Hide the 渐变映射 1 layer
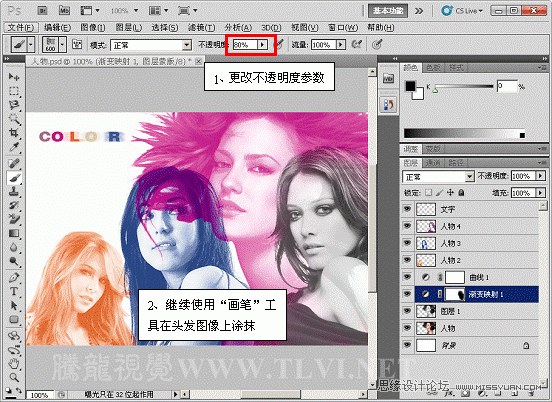This screenshot has width=552, height=402. [x=407, y=294]
